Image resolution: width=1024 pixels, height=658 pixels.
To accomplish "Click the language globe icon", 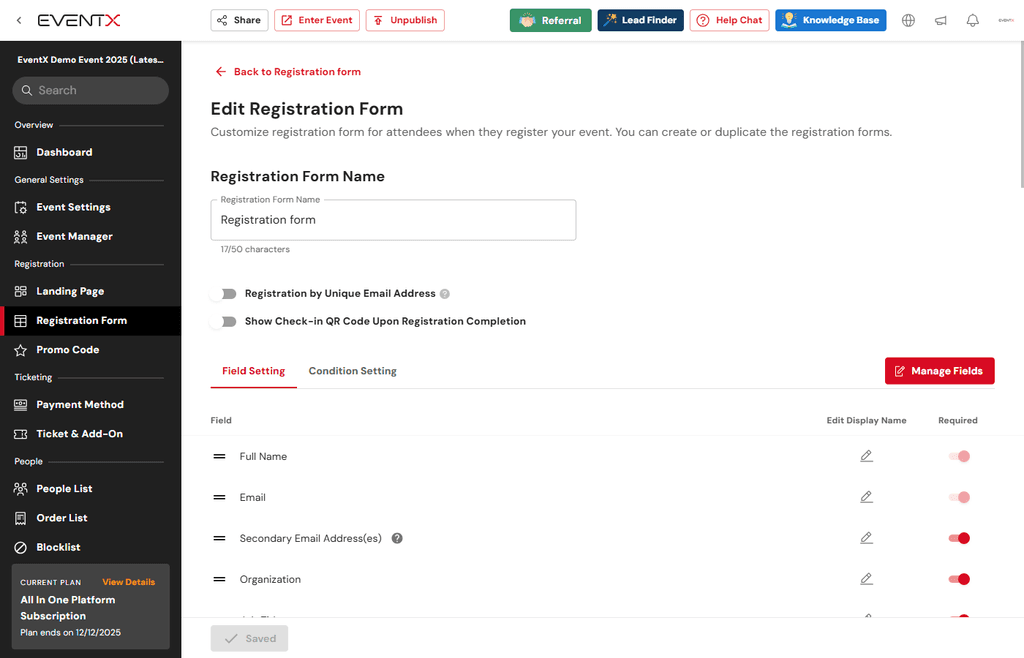I will tap(908, 19).
